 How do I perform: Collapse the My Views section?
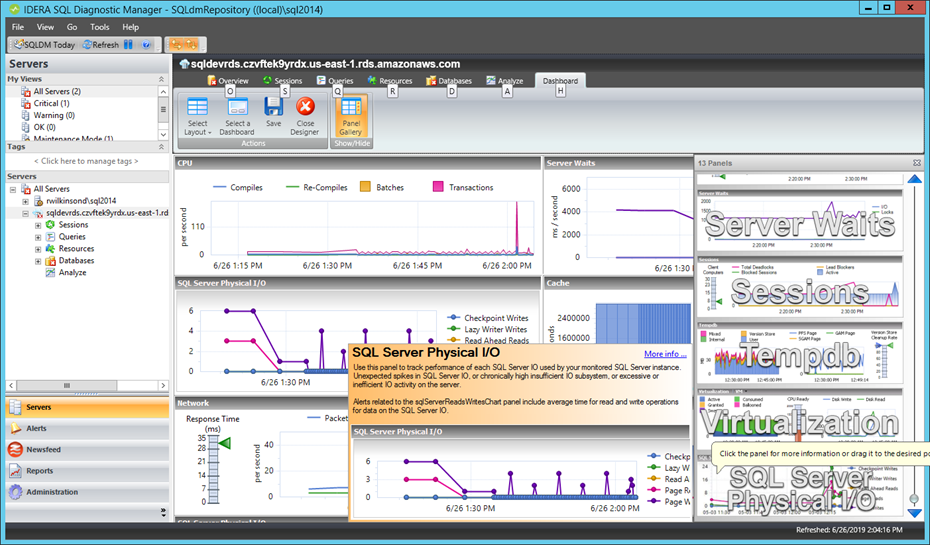coord(161,79)
